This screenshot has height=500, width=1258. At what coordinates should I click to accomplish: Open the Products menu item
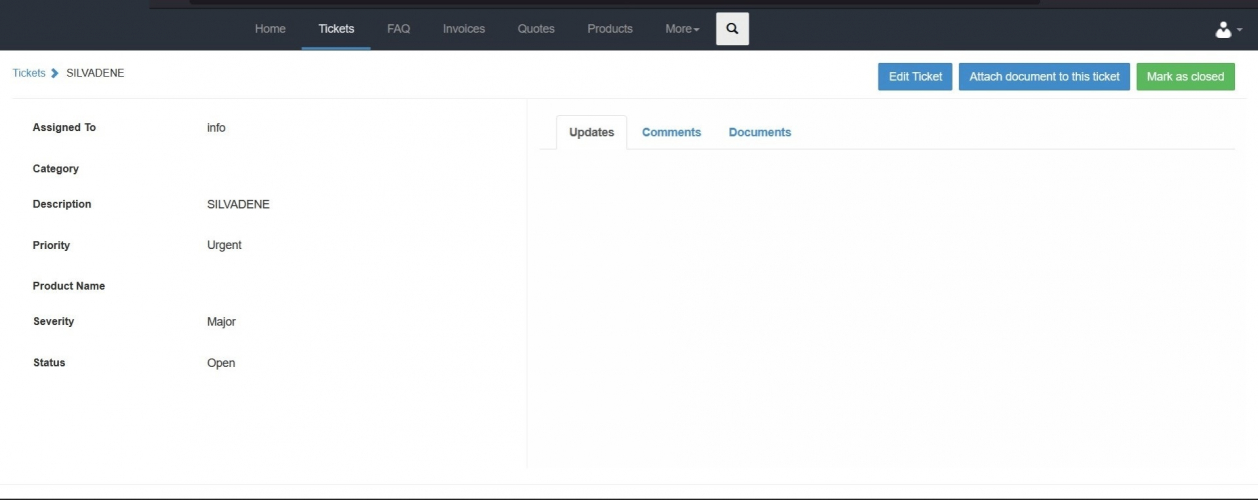point(610,29)
